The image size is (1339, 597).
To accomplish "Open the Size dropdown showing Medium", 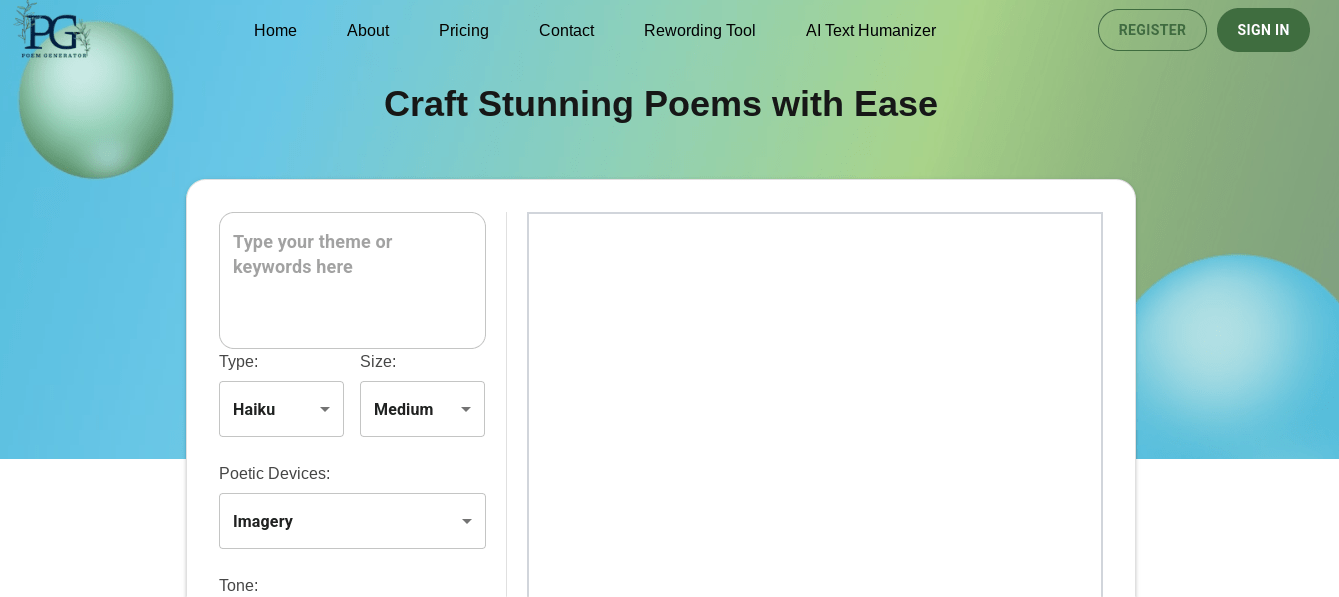I will [x=422, y=409].
